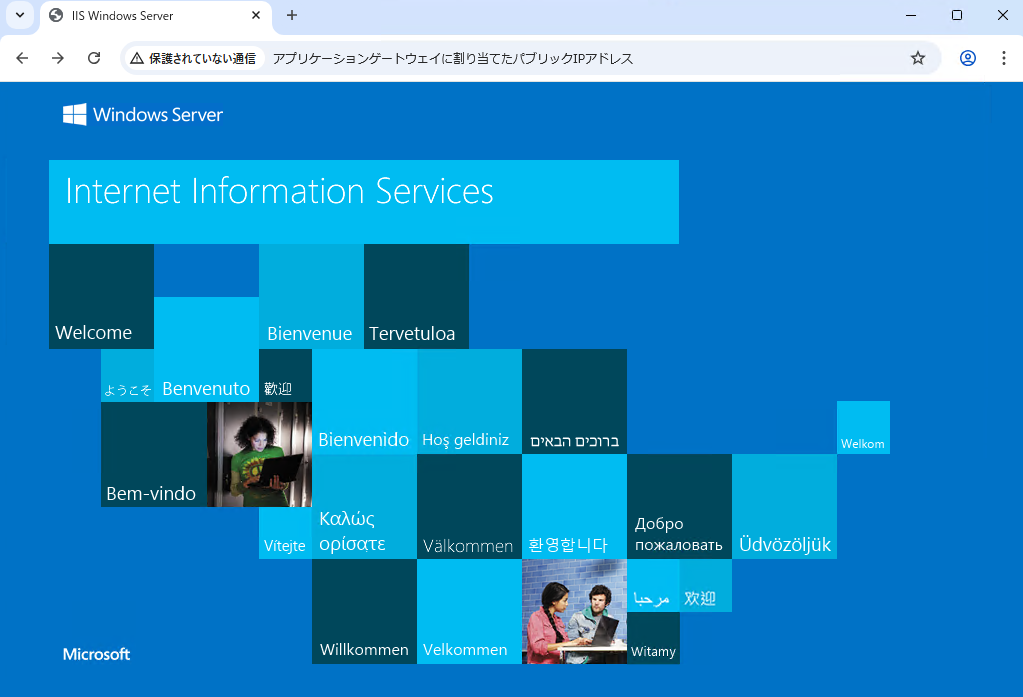Image resolution: width=1023 pixels, height=697 pixels.
Task: Bookmark this page with the star icon
Action: (x=917, y=58)
